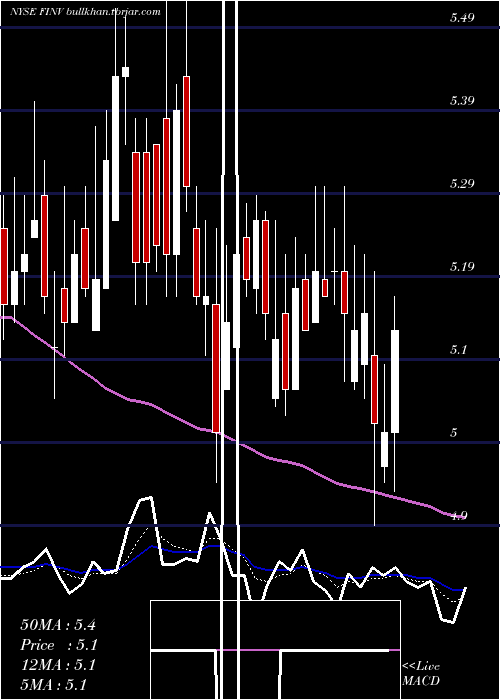
Task: Select the 5.49 price axis label
Action: coord(462,18)
